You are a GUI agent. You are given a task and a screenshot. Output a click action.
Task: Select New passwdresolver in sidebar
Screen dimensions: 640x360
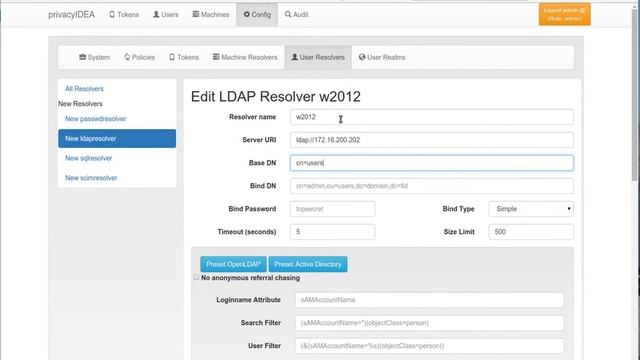click(x=96, y=119)
